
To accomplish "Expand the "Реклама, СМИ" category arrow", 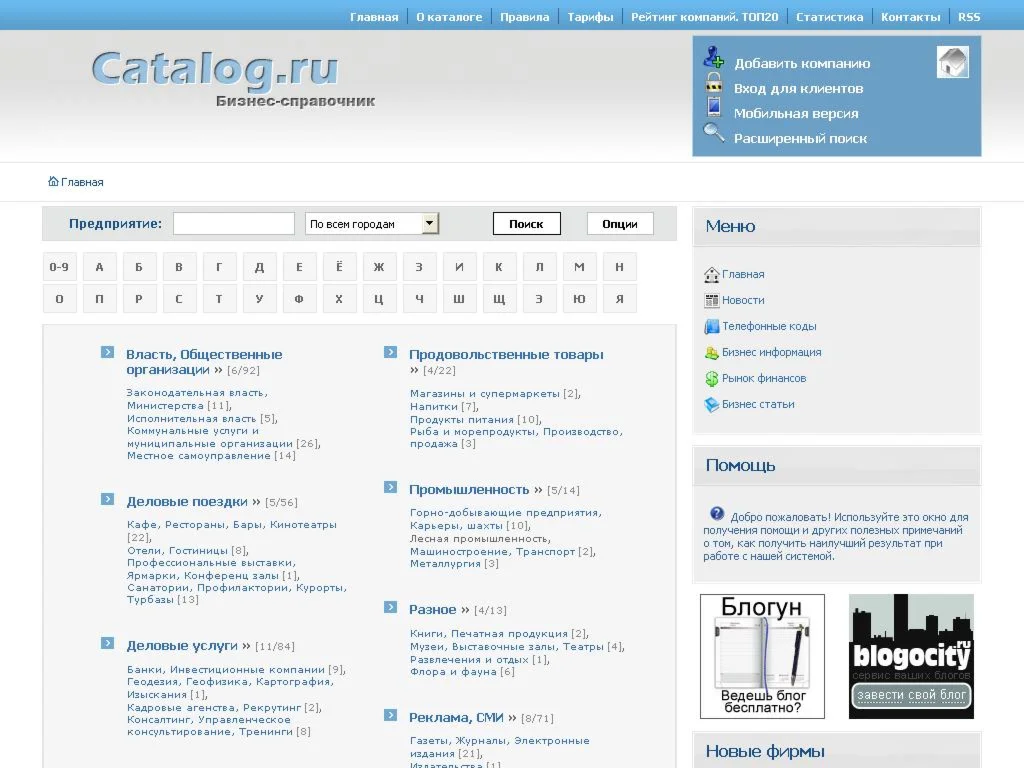I will click(x=391, y=716).
